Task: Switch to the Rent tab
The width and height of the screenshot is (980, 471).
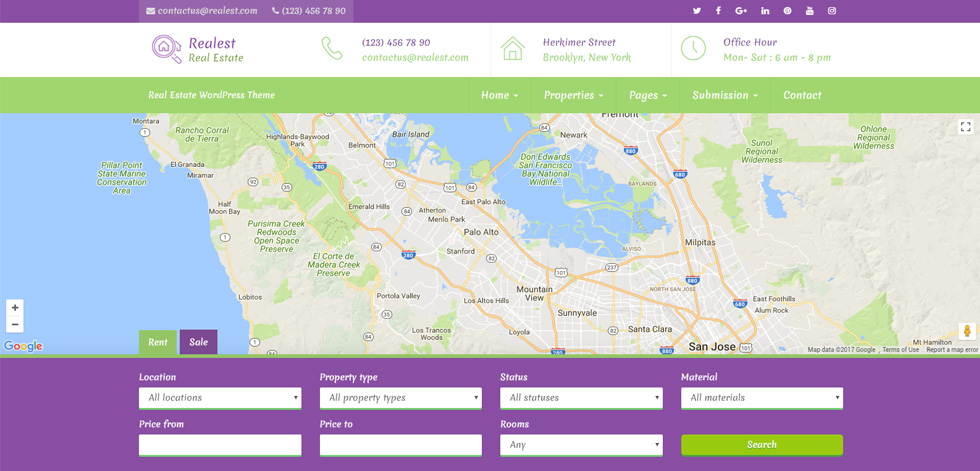Action: click(158, 342)
